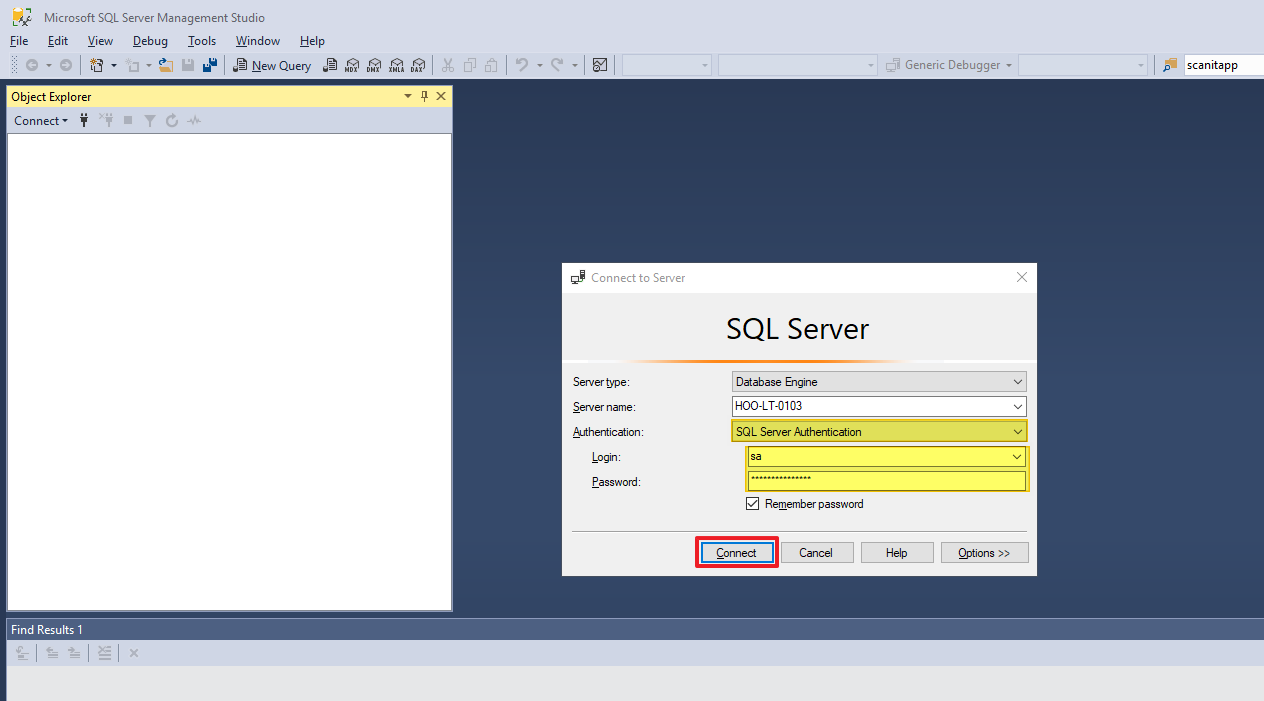Click the Password input field

click(887, 481)
